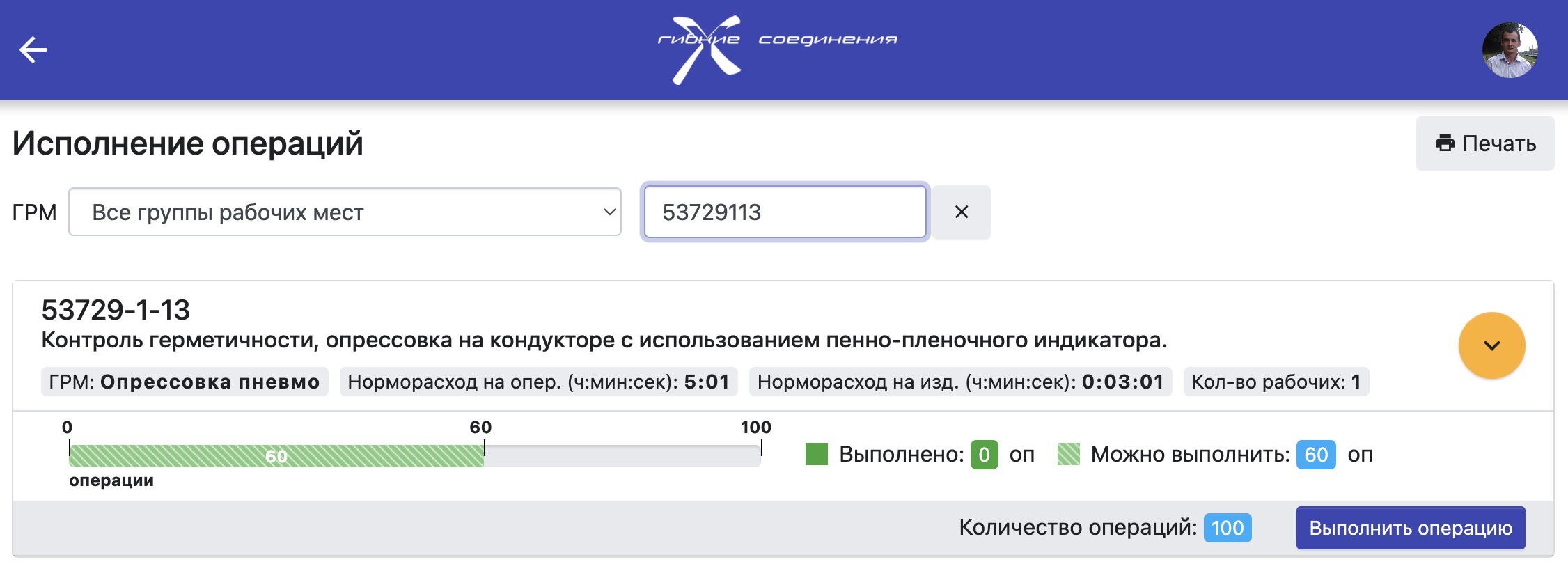Click the back arrow icon
Viewport: 1568px width, 571px height.
pyautogui.click(x=33, y=49)
